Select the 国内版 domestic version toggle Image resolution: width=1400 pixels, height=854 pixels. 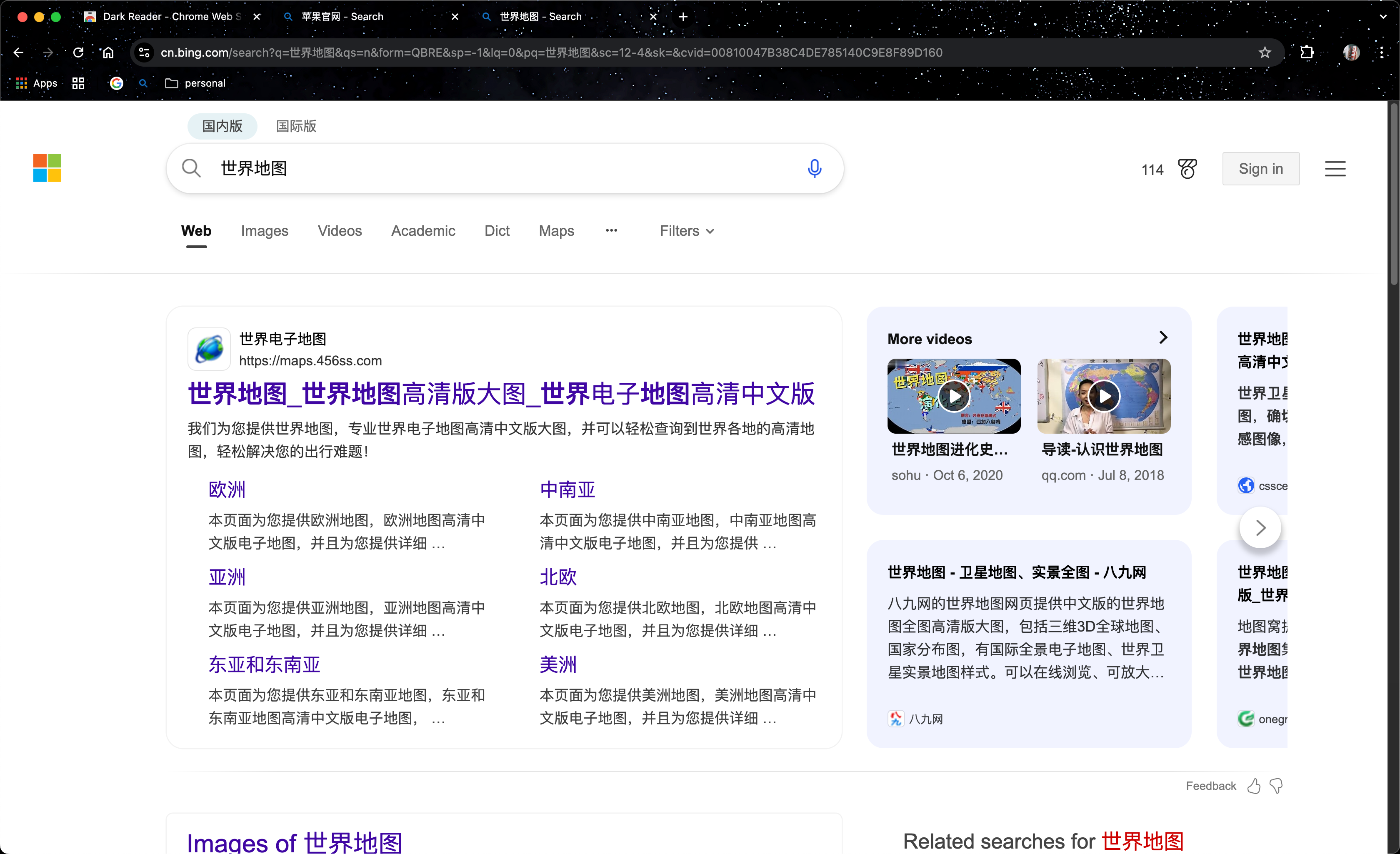pos(222,125)
